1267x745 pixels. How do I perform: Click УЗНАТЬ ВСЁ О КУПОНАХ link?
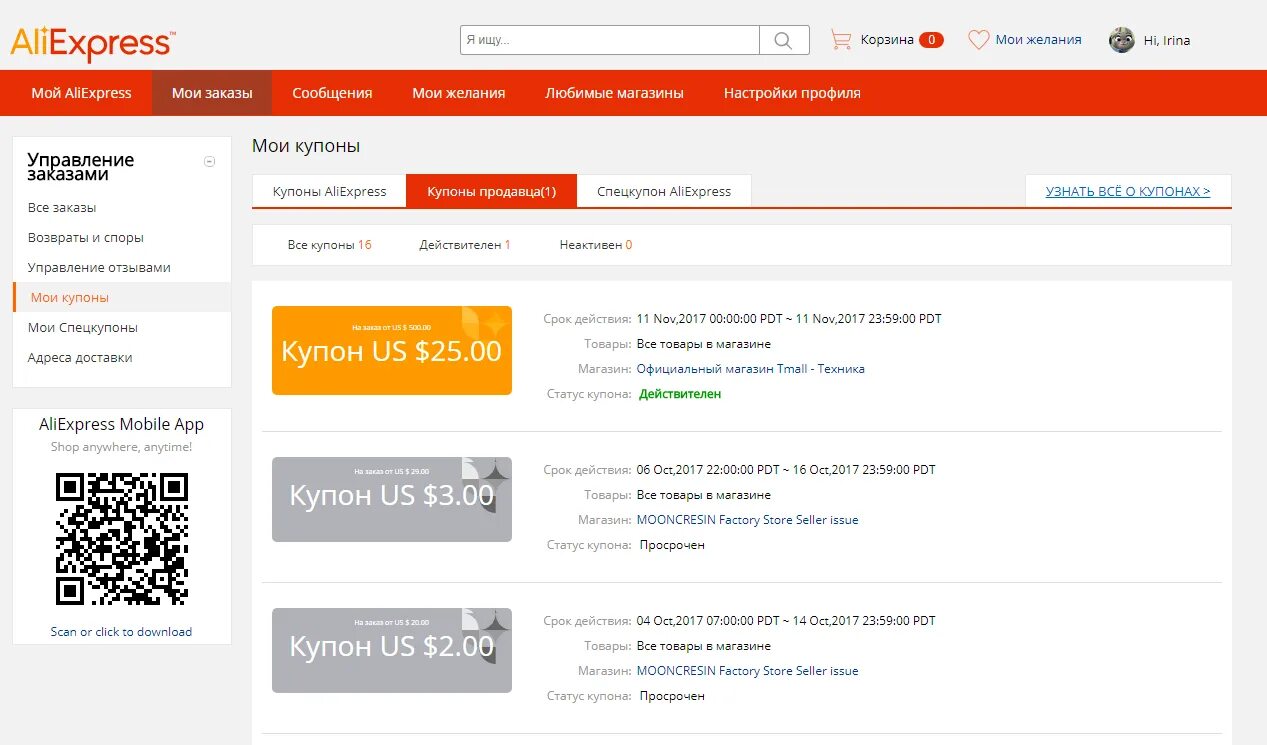(1128, 191)
